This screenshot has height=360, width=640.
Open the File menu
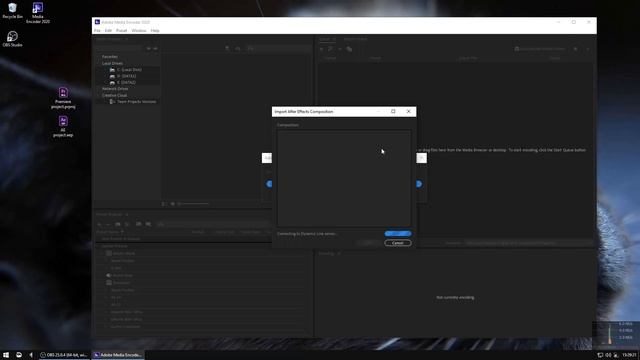coord(97,31)
